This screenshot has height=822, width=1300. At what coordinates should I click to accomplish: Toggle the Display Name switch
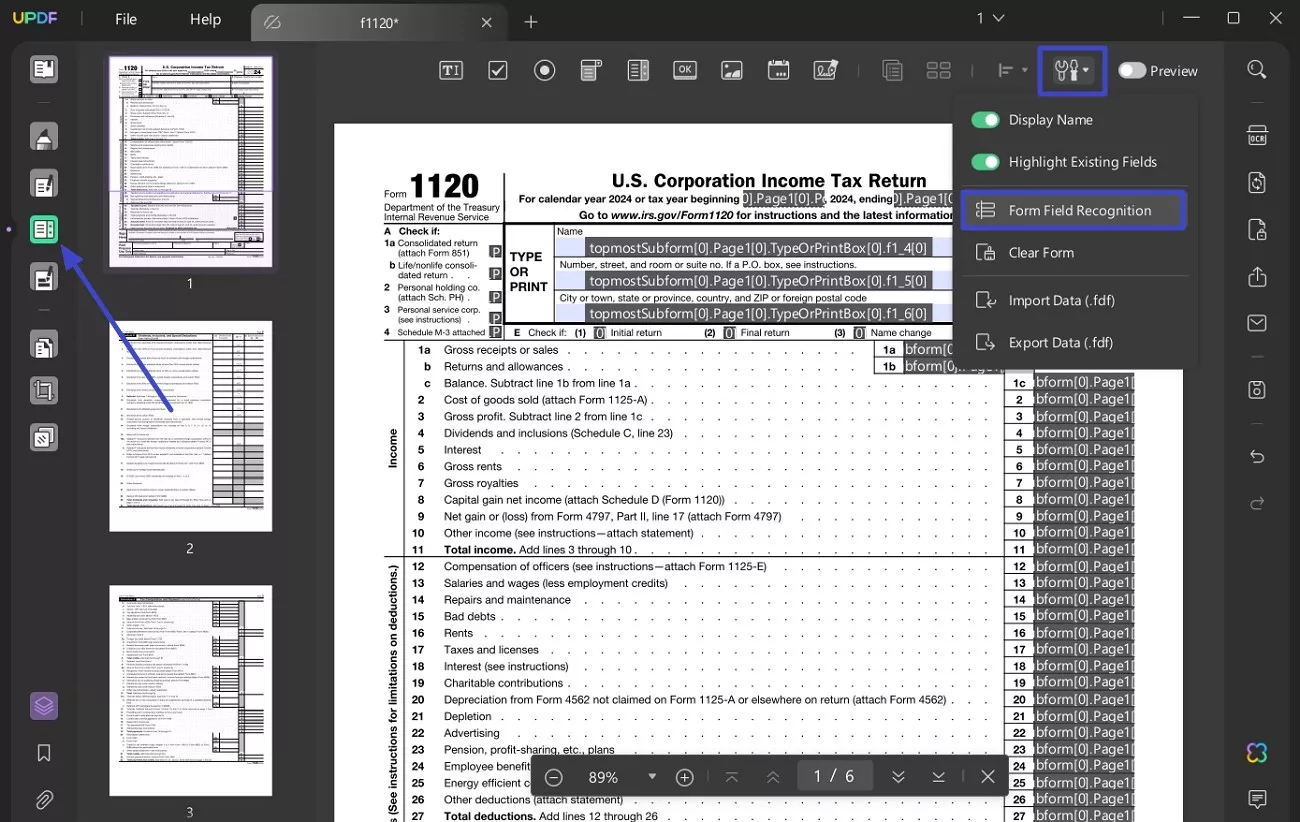pos(985,120)
